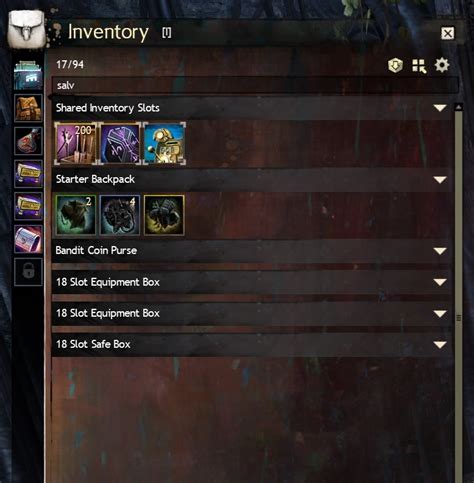Collapse the Shared Inventory Slots section
The width and height of the screenshot is (474, 483).
pyautogui.click(x=440, y=108)
